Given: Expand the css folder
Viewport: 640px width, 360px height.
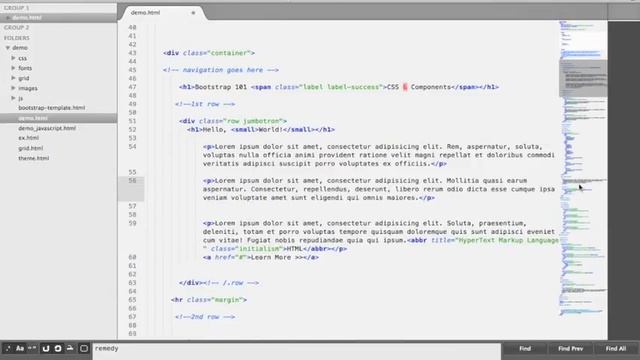Looking at the screenshot, I should (13, 58).
